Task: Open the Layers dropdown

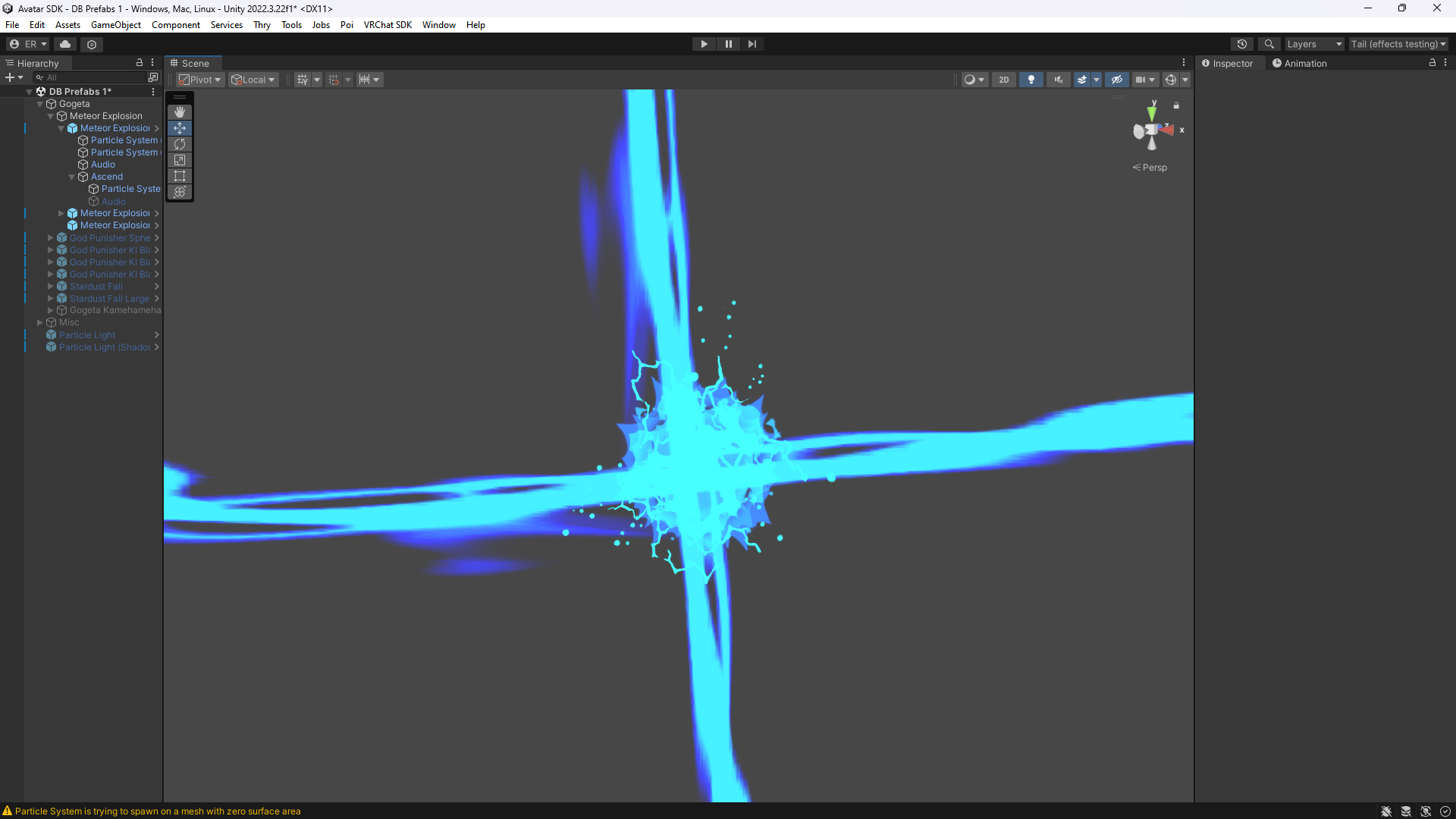Action: 1314,44
